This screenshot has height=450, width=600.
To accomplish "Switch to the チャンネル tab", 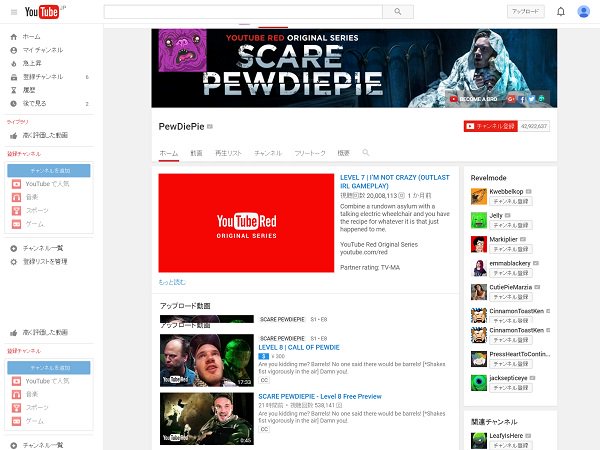I will tap(268, 153).
